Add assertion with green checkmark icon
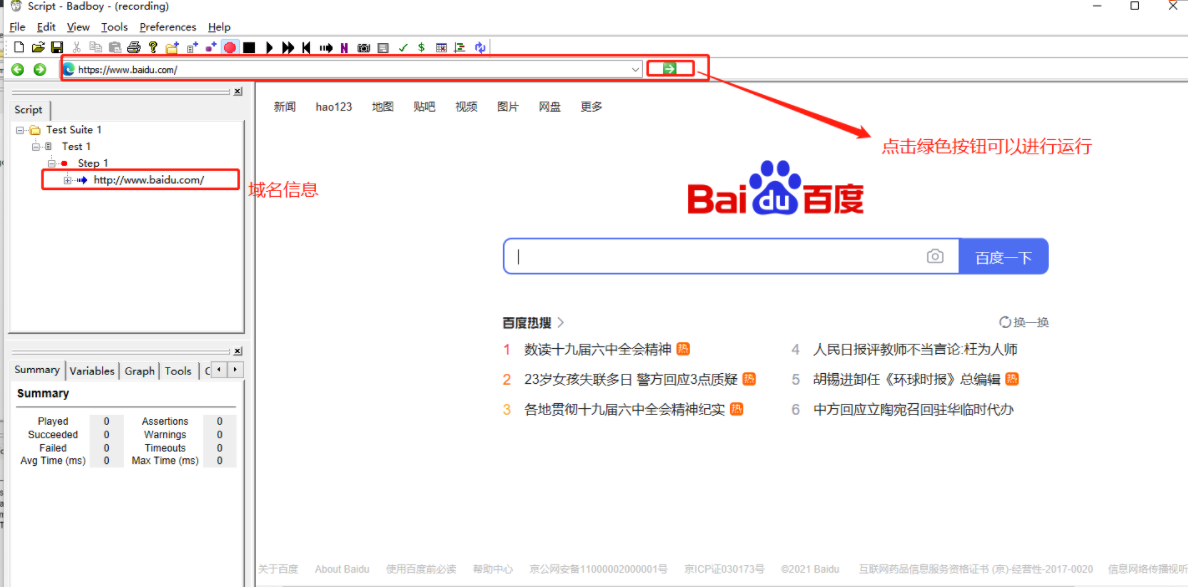Viewport: 1188px width, 587px height. (403, 48)
